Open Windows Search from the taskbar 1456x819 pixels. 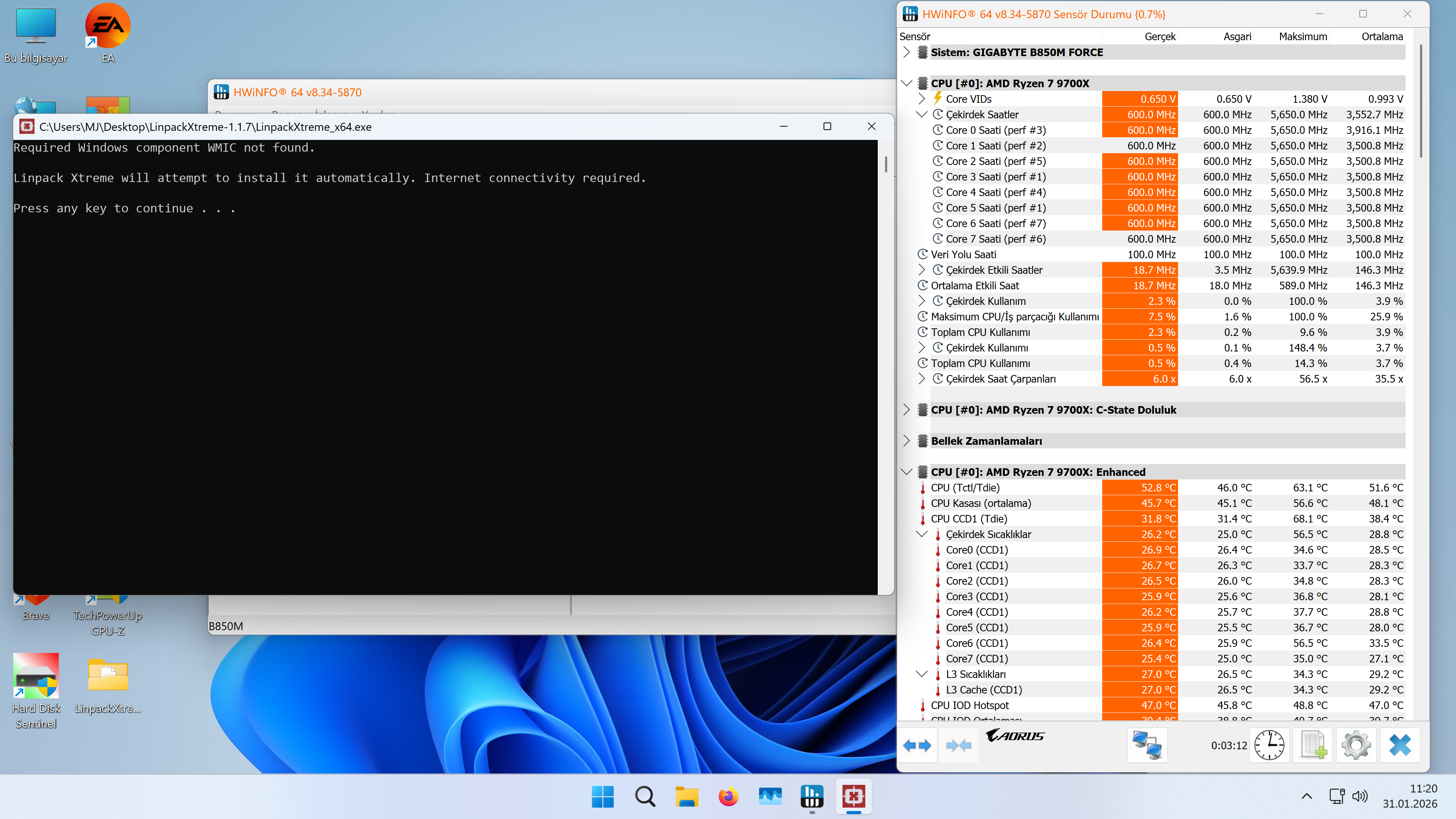coord(644,797)
